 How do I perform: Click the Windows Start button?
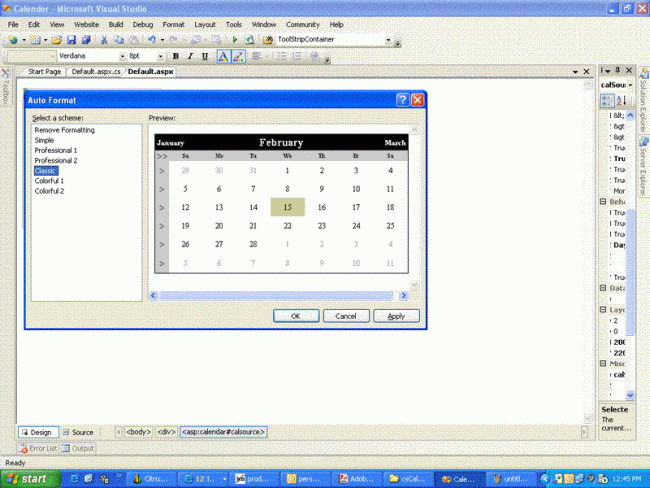30,479
